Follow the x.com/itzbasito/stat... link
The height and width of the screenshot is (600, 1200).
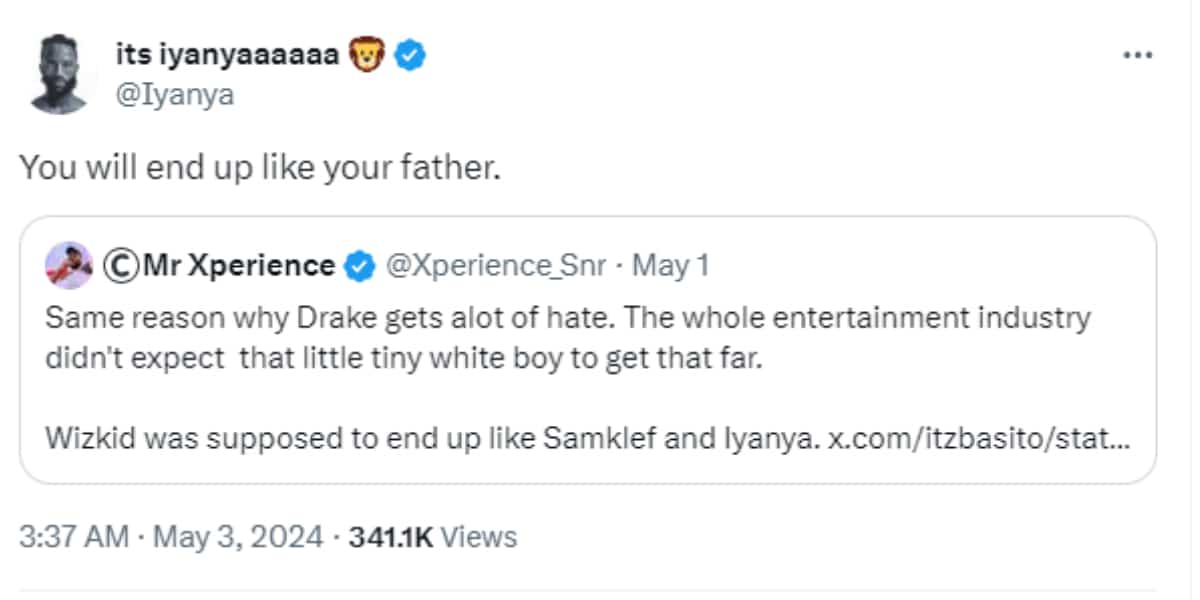980,441
